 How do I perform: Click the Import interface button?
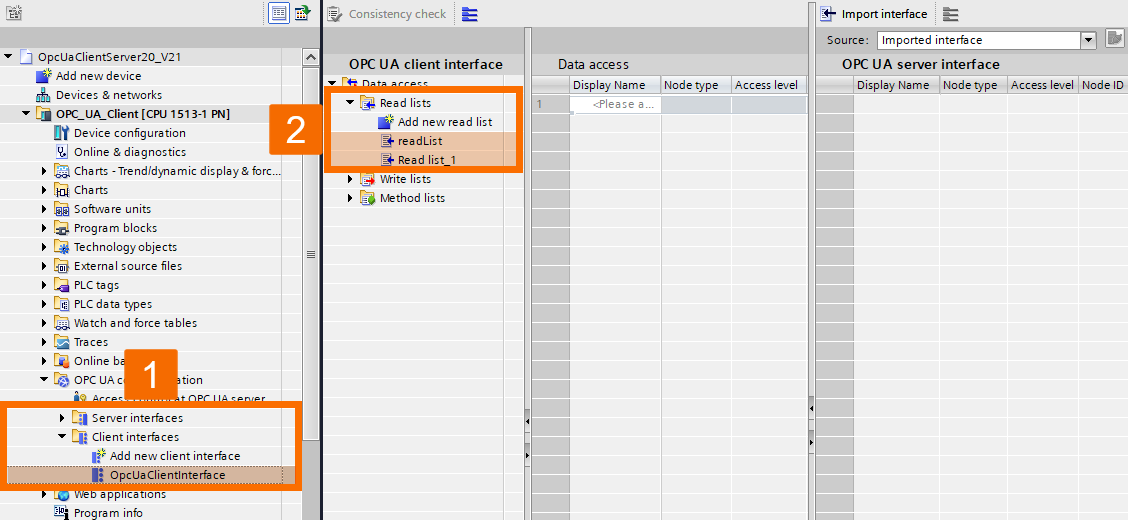pos(875,14)
